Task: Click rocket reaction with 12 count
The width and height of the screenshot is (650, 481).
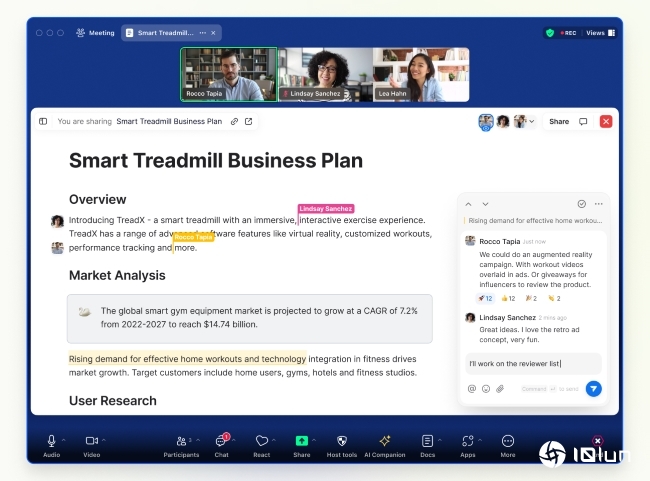Action: pos(485,298)
